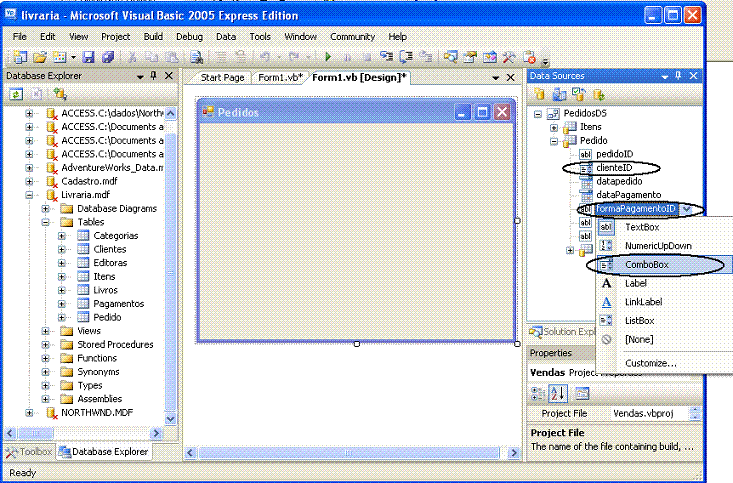Expand the Stored Procedures folder
Screen dimensions: 733x483
click(45, 345)
